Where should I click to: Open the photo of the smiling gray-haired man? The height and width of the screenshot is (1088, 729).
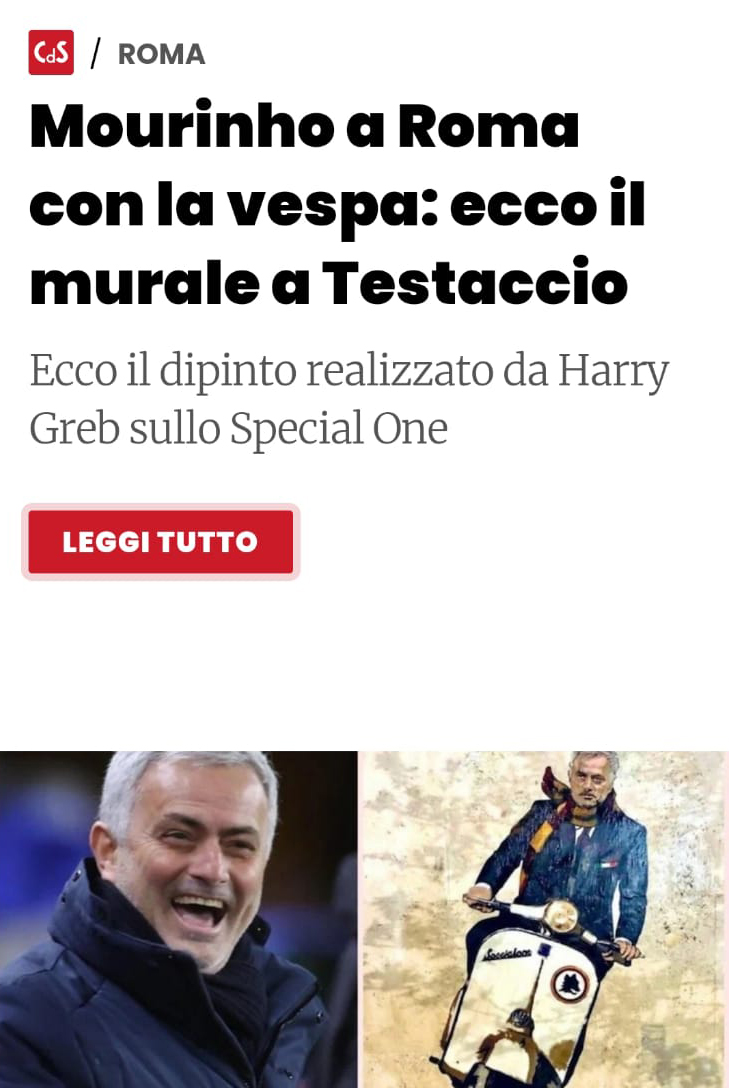click(x=178, y=919)
